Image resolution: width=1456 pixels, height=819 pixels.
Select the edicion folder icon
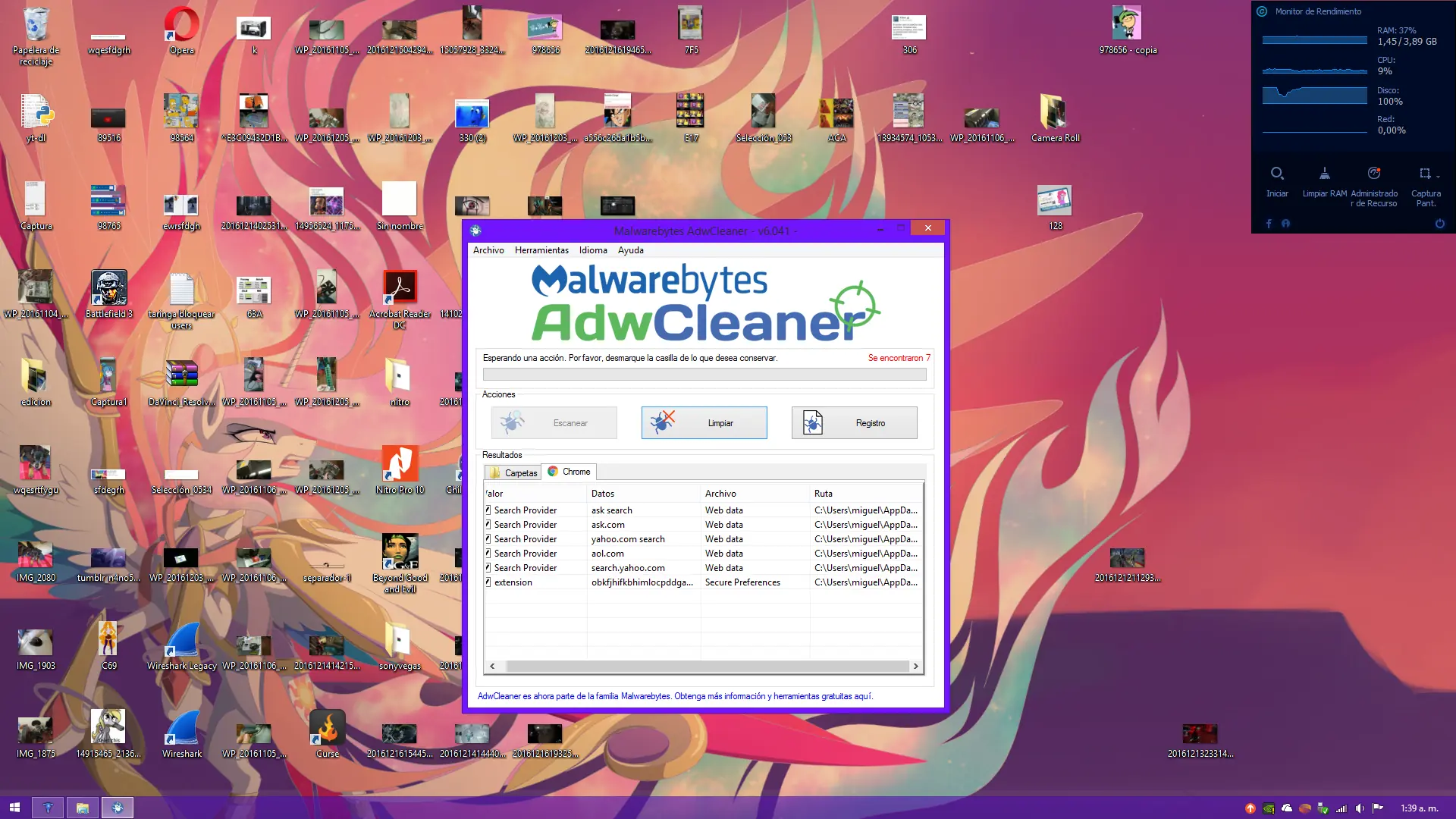click(x=36, y=381)
